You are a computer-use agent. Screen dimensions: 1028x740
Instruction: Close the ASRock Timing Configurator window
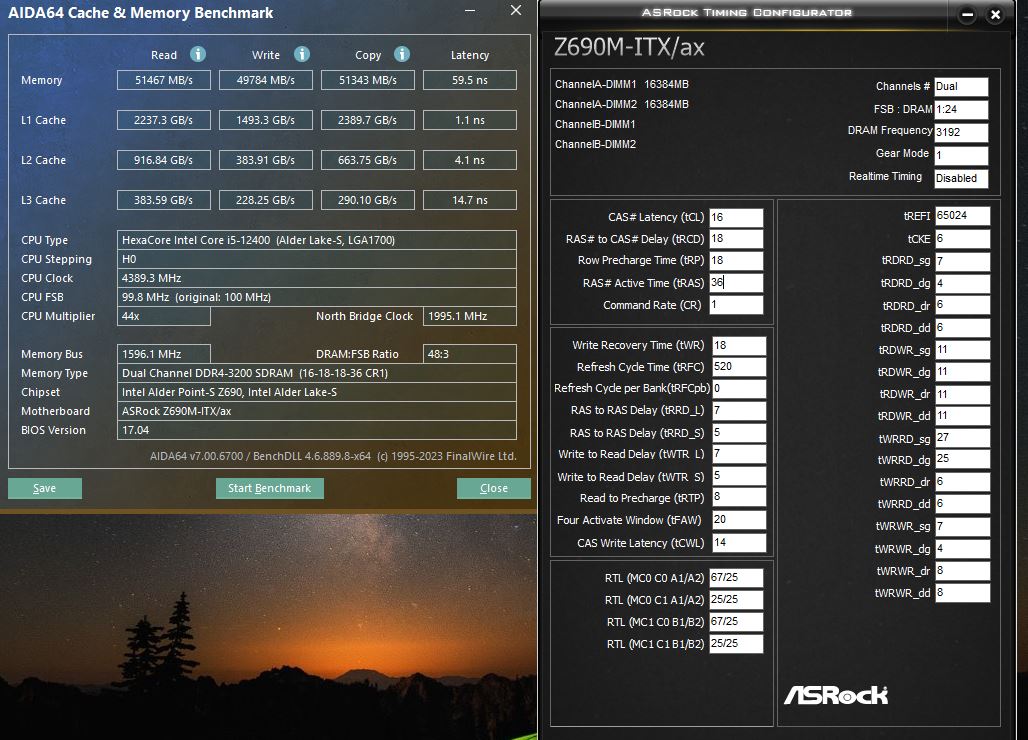click(x=995, y=14)
